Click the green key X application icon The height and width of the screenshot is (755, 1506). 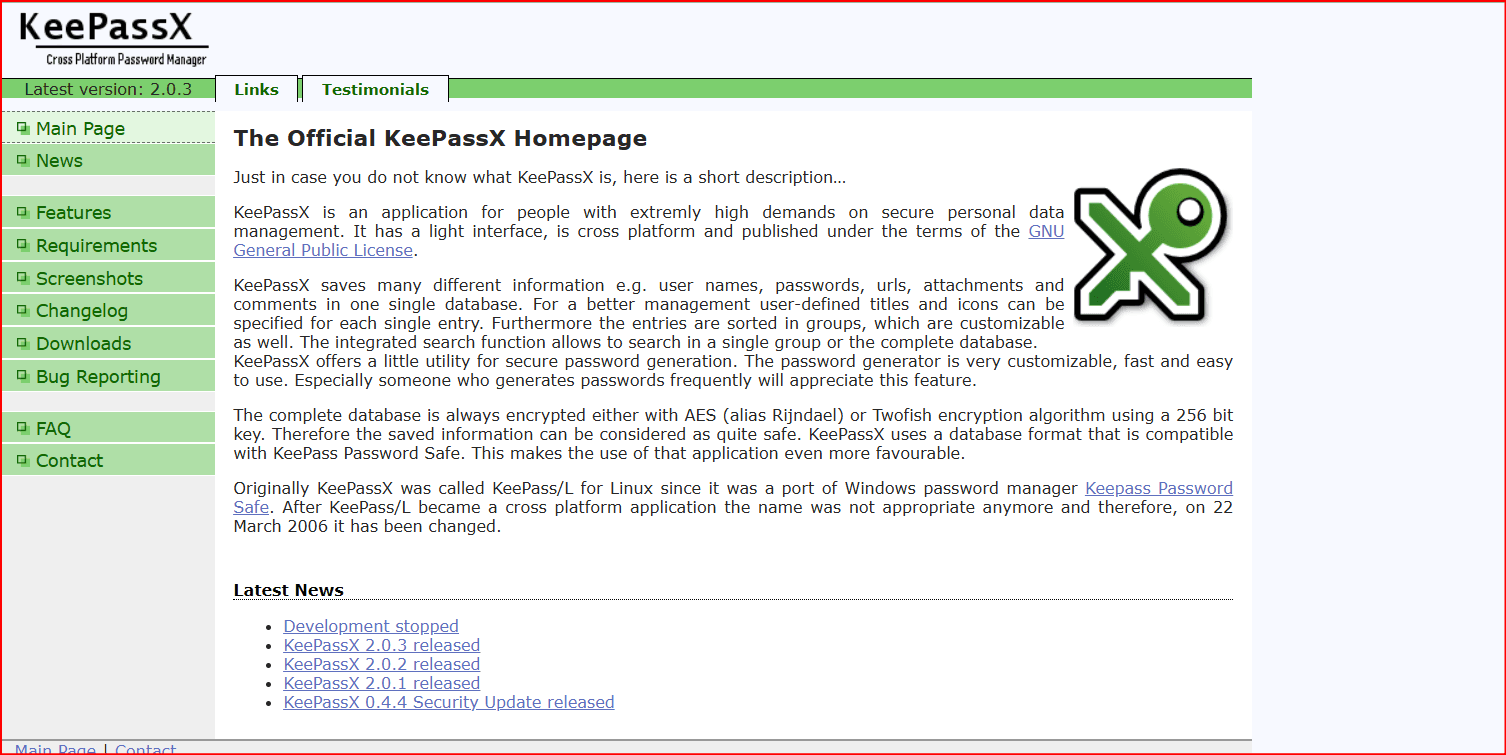pos(1150,245)
